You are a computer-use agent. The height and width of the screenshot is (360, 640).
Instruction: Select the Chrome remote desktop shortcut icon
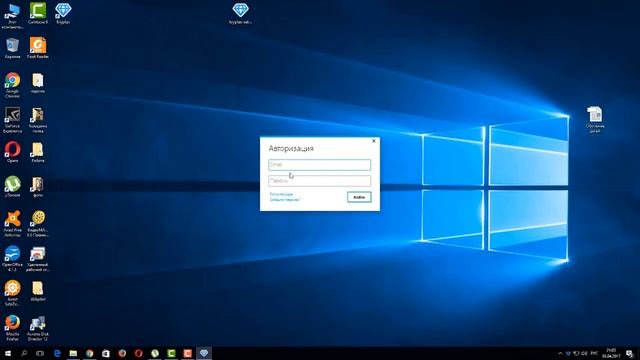[38, 258]
